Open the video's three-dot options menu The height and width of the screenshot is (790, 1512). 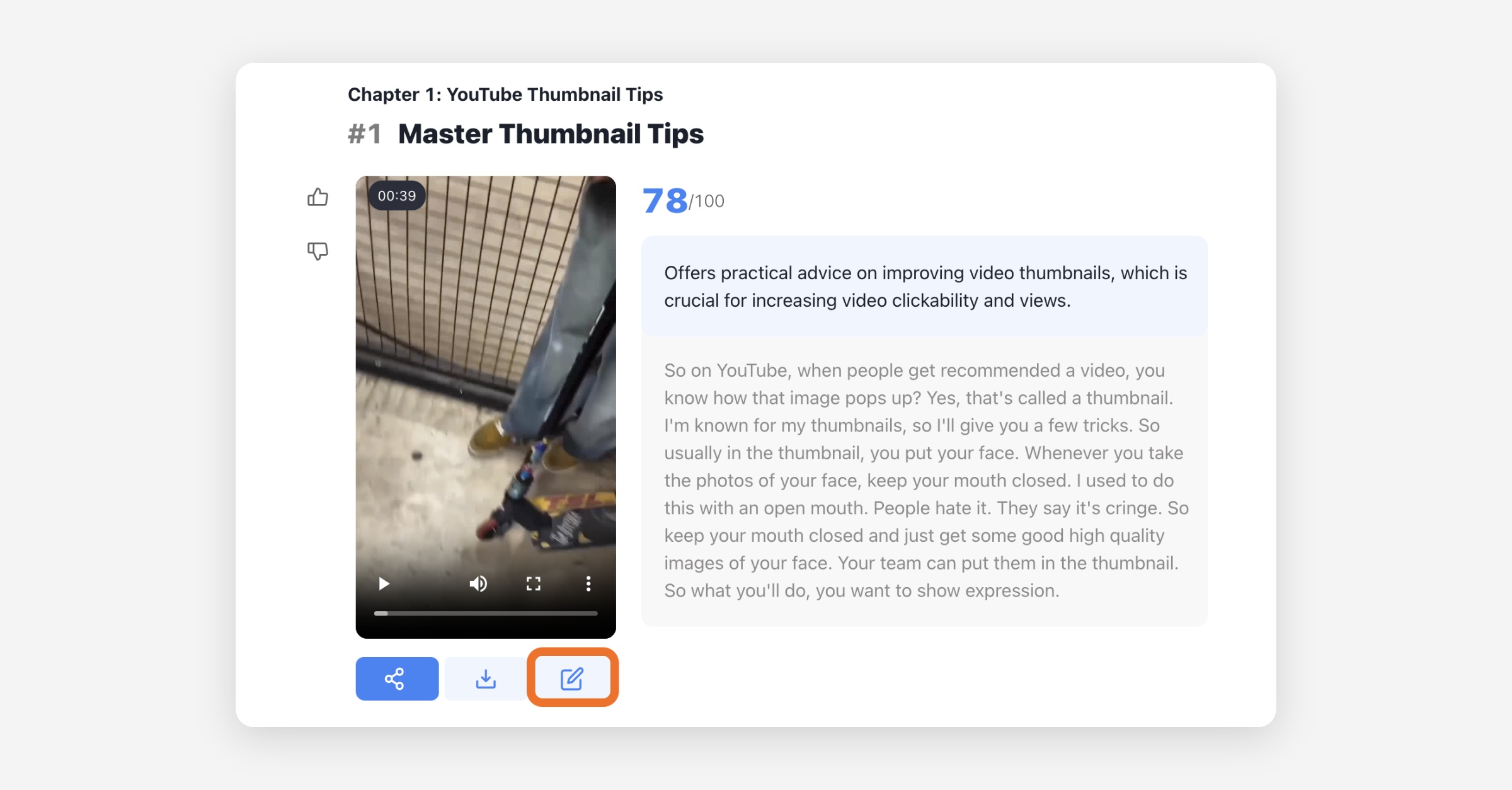click(588, 584)
